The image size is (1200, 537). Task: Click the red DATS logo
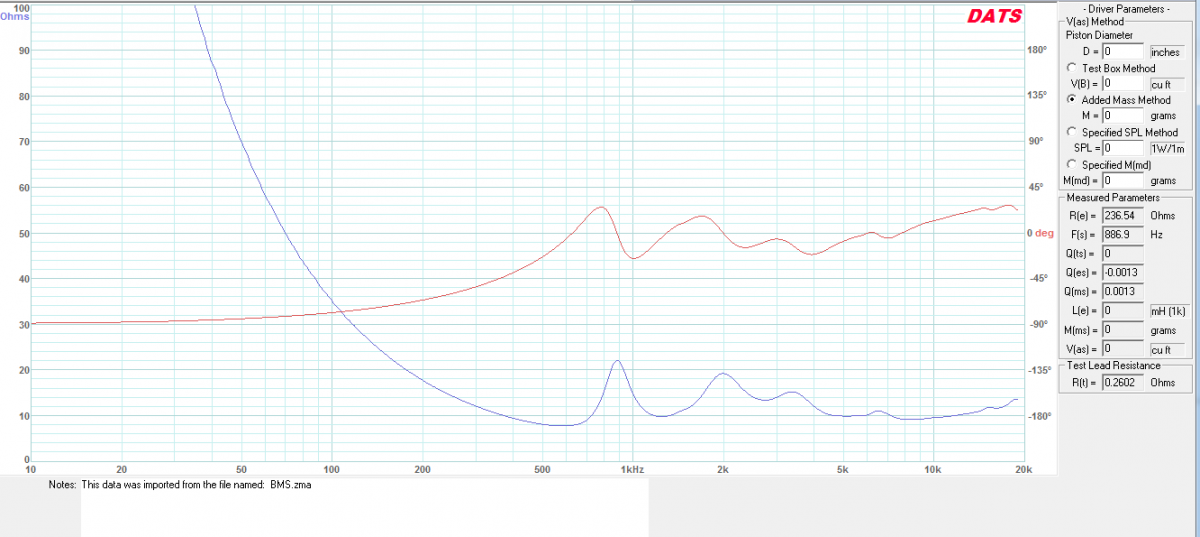pos(994,16)
